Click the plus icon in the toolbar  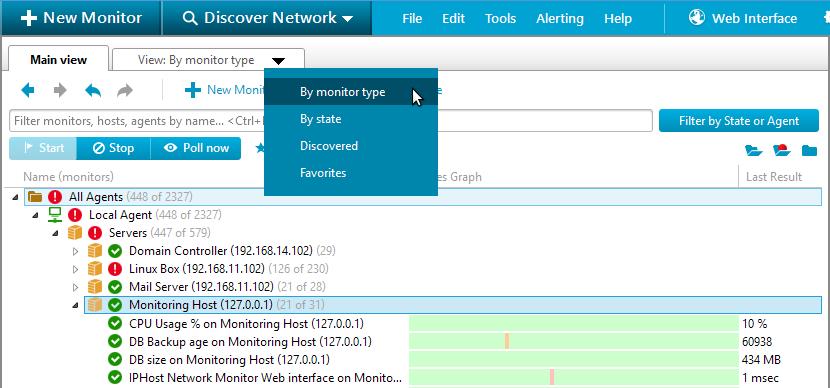point(193,91)
